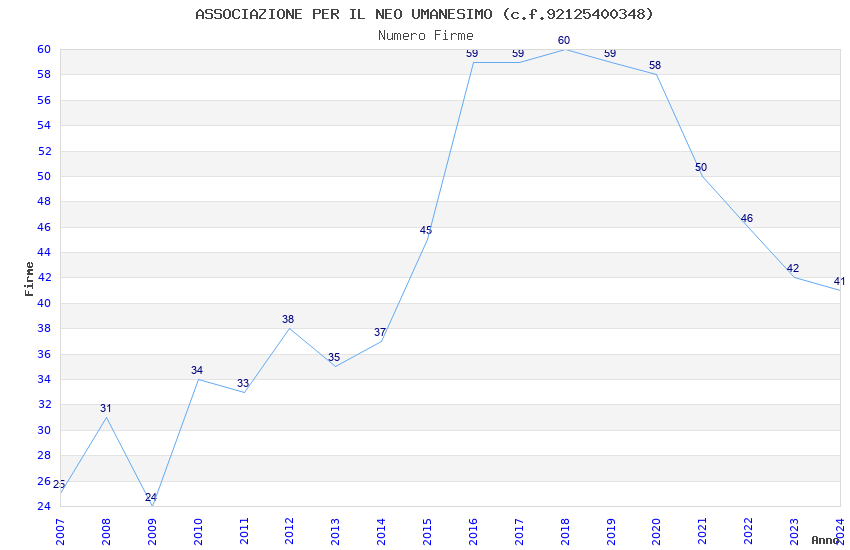Screen dimensions: 850x550
Task: Click y-axis tick value 36
Action: tap(44, 354)
